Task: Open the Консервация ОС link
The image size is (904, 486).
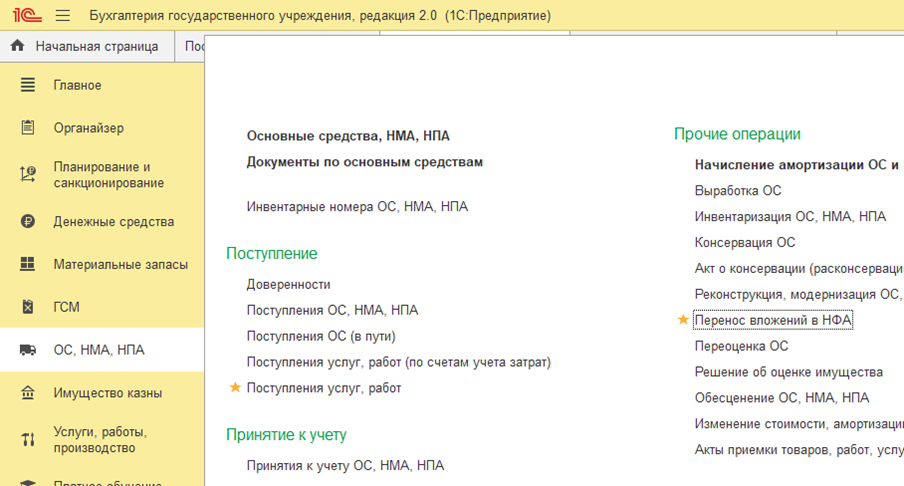Action: [745, 243]
